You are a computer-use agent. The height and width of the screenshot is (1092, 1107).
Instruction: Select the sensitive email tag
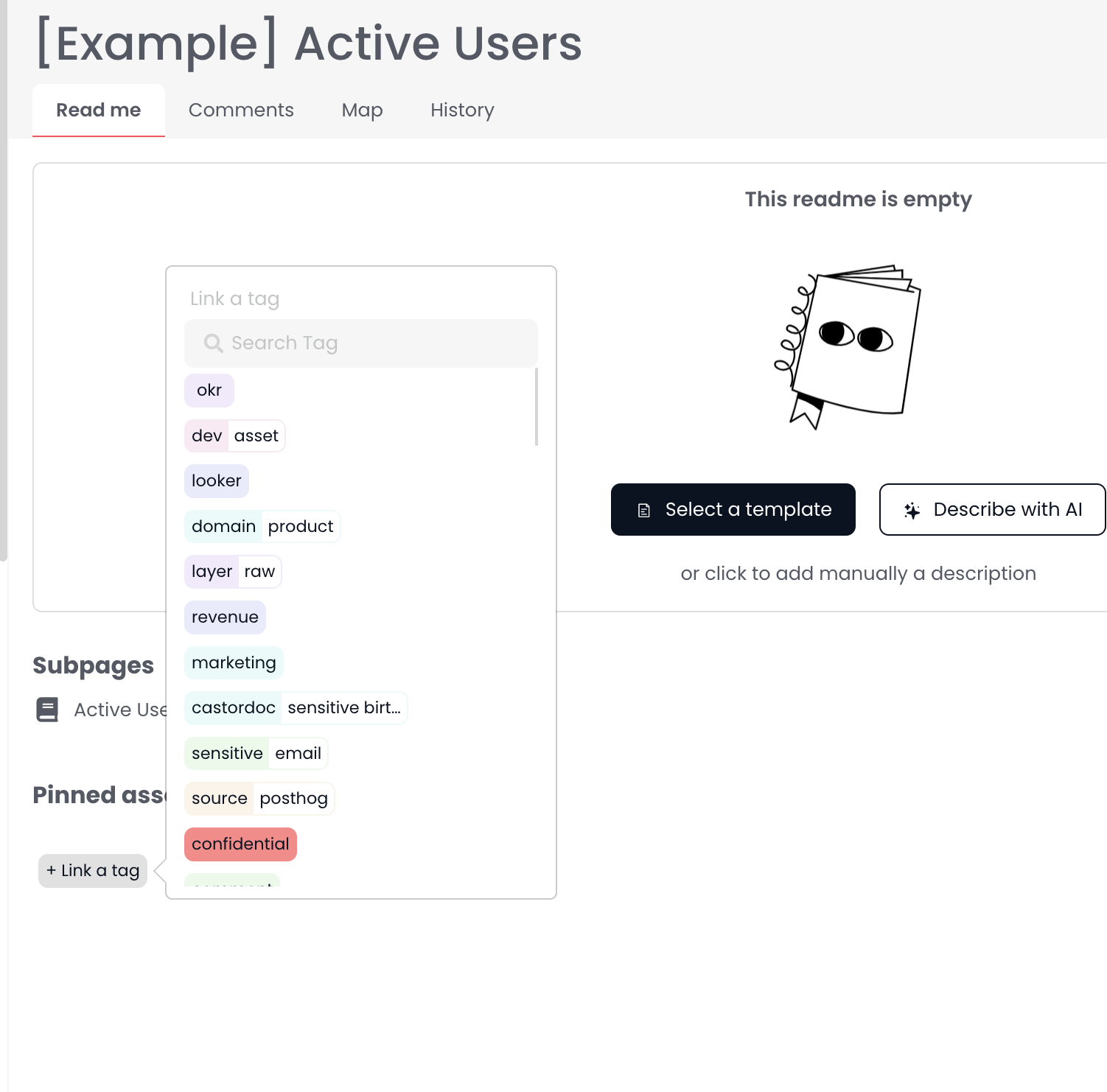256,754
